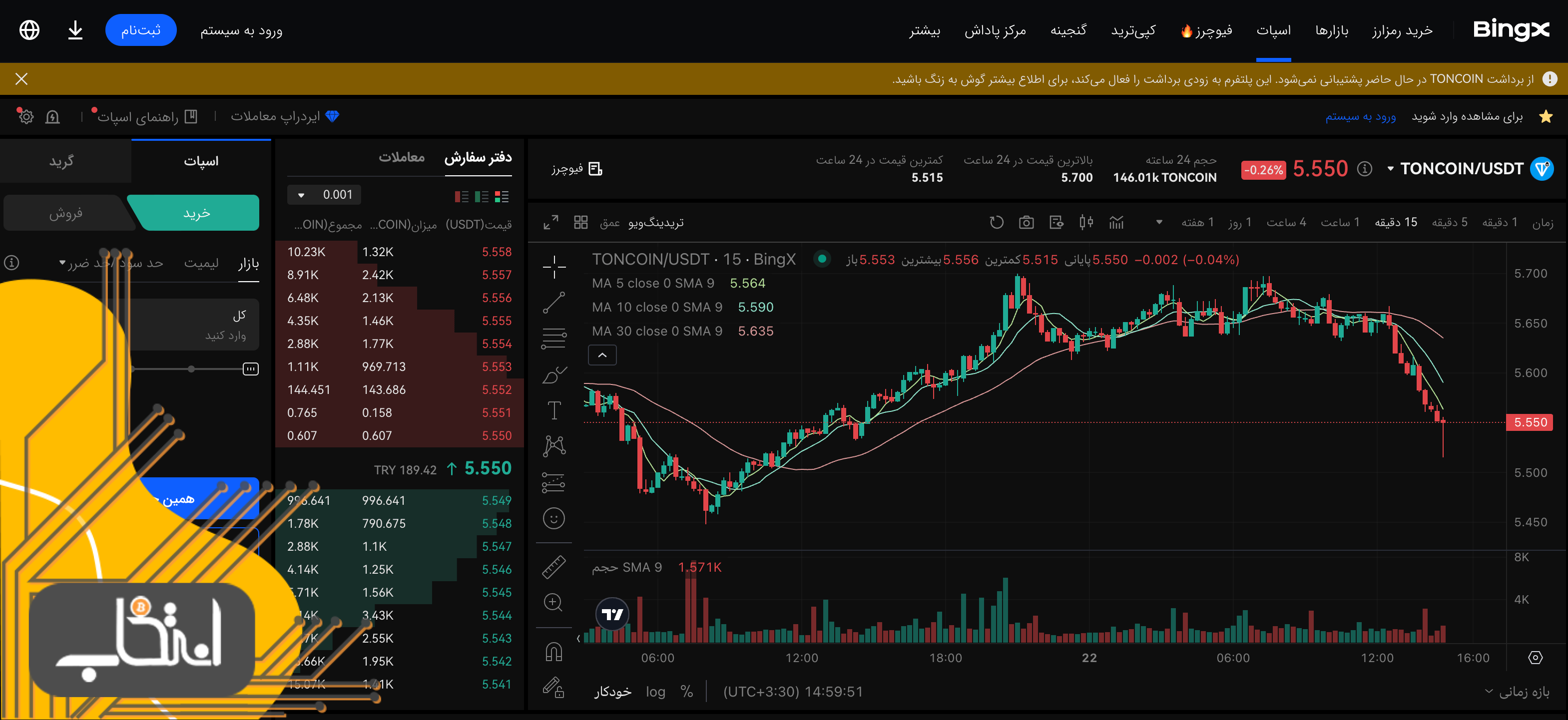Click the download app icon
Image resolution: width=1568 pixels, height=720 pixels.
pos(75,30)
